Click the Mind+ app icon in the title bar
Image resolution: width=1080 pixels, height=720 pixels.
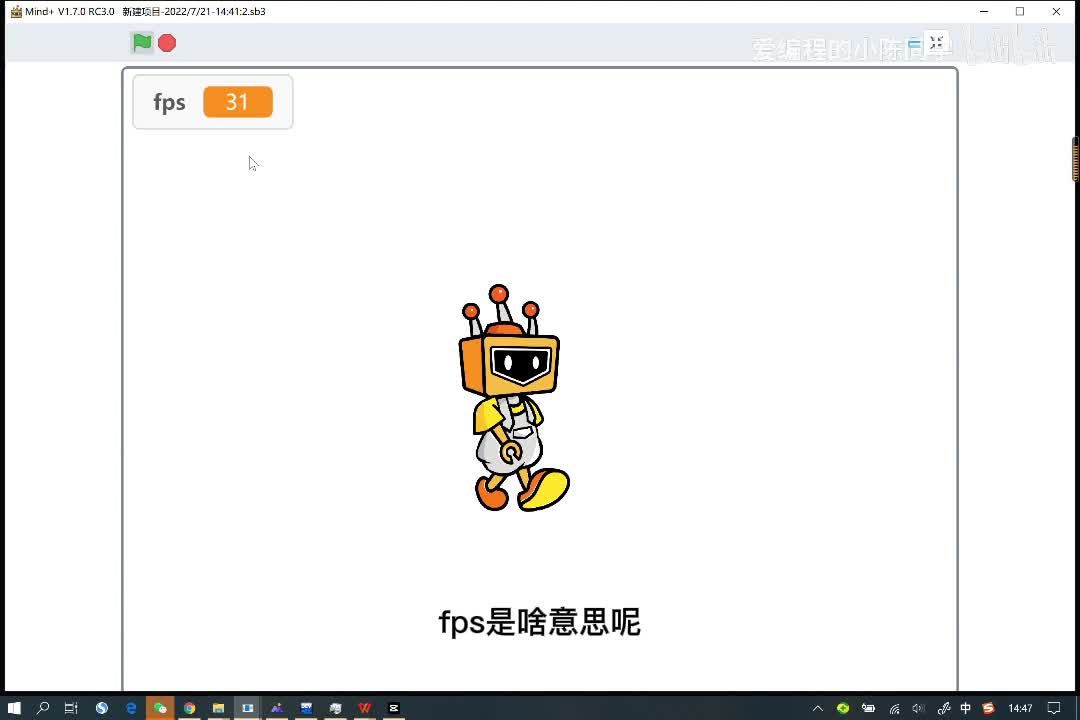[16, 12]
